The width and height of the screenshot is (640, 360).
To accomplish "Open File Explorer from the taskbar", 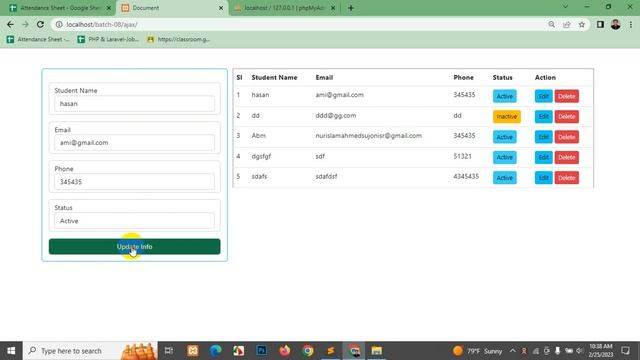I will click(x=376, y=351).
